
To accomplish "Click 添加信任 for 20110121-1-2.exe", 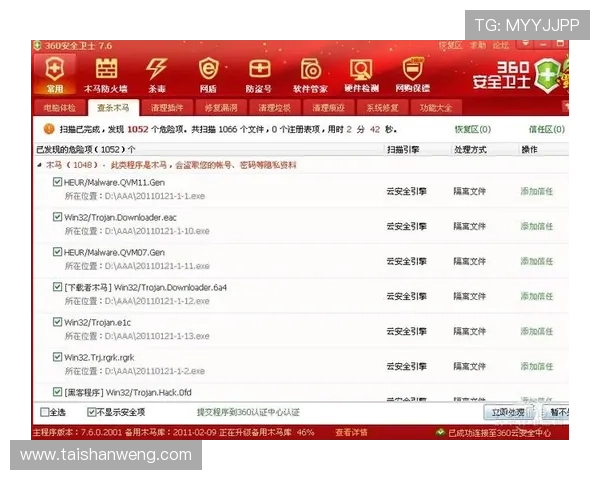I will (x=537, y=366).
